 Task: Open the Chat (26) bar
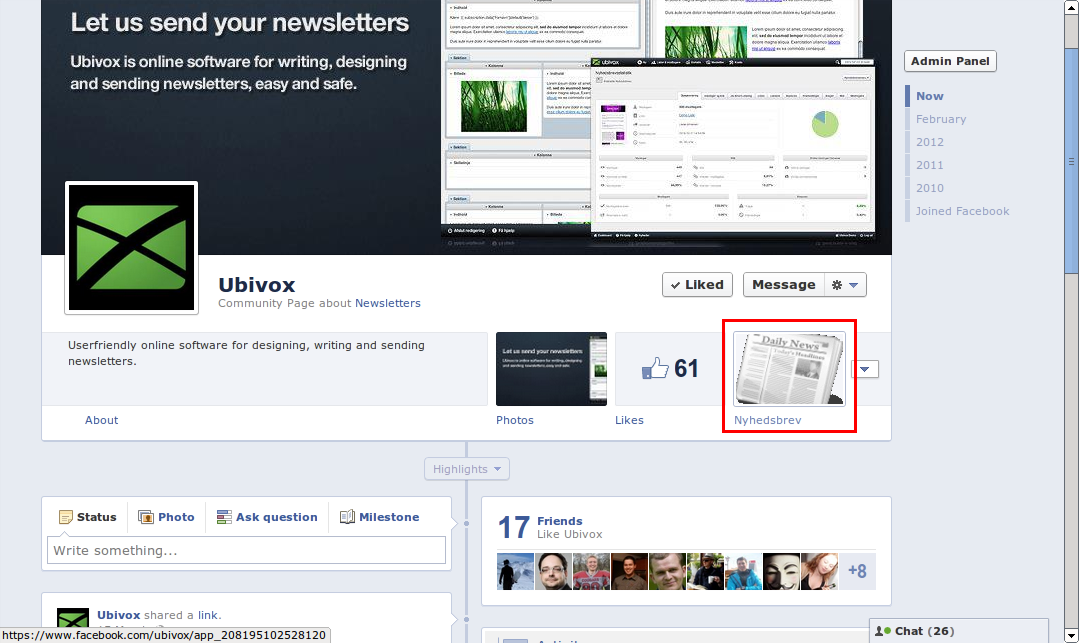point(959,631)
